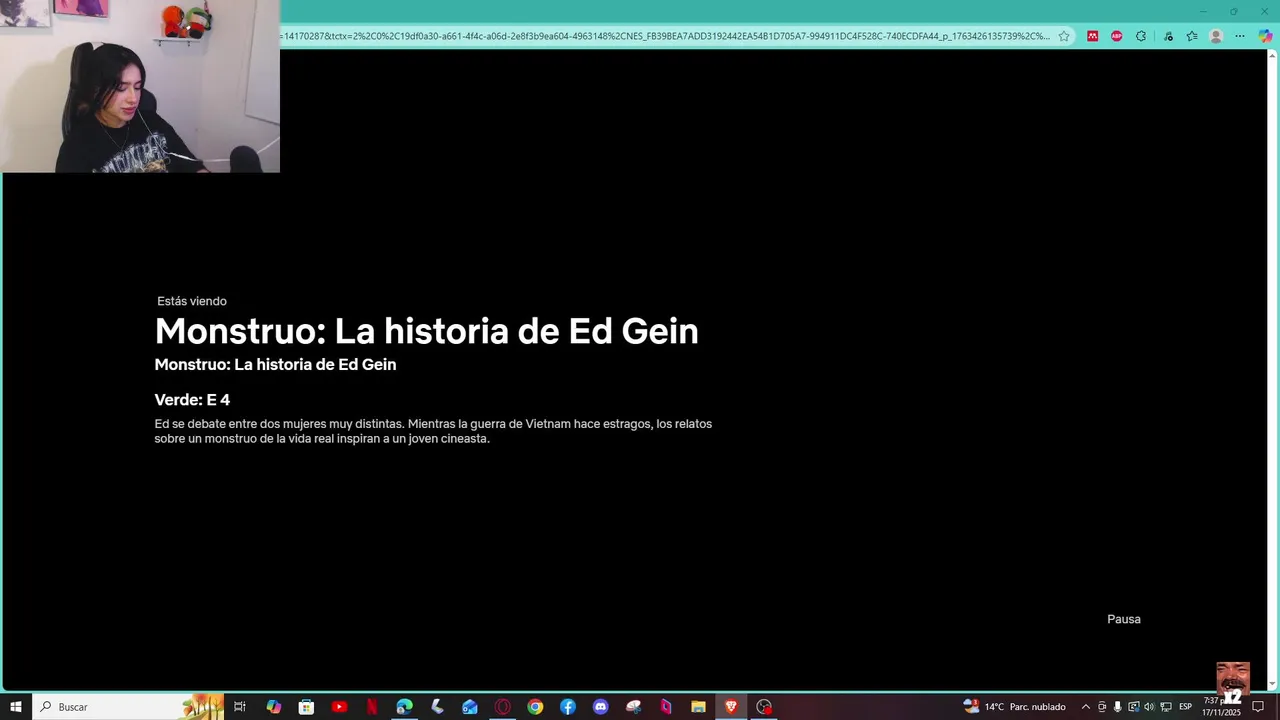Switch the ESP input language indicator
1280x720 pixels.
[1186, 707]
